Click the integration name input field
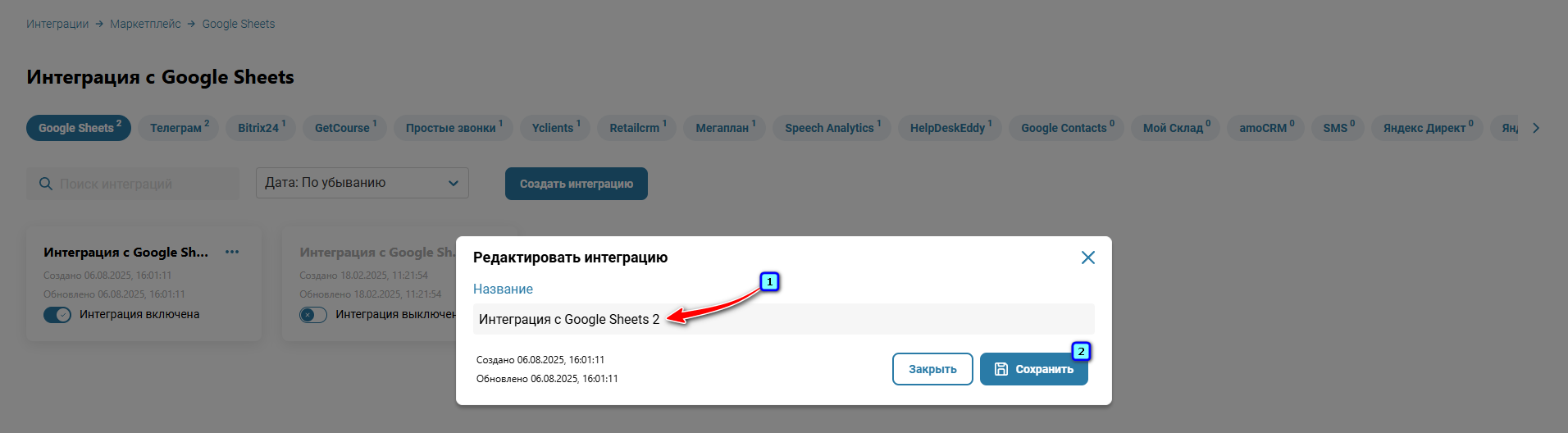Image resolution: width=1568 pixels, height=433 pixels. [784, 319]
